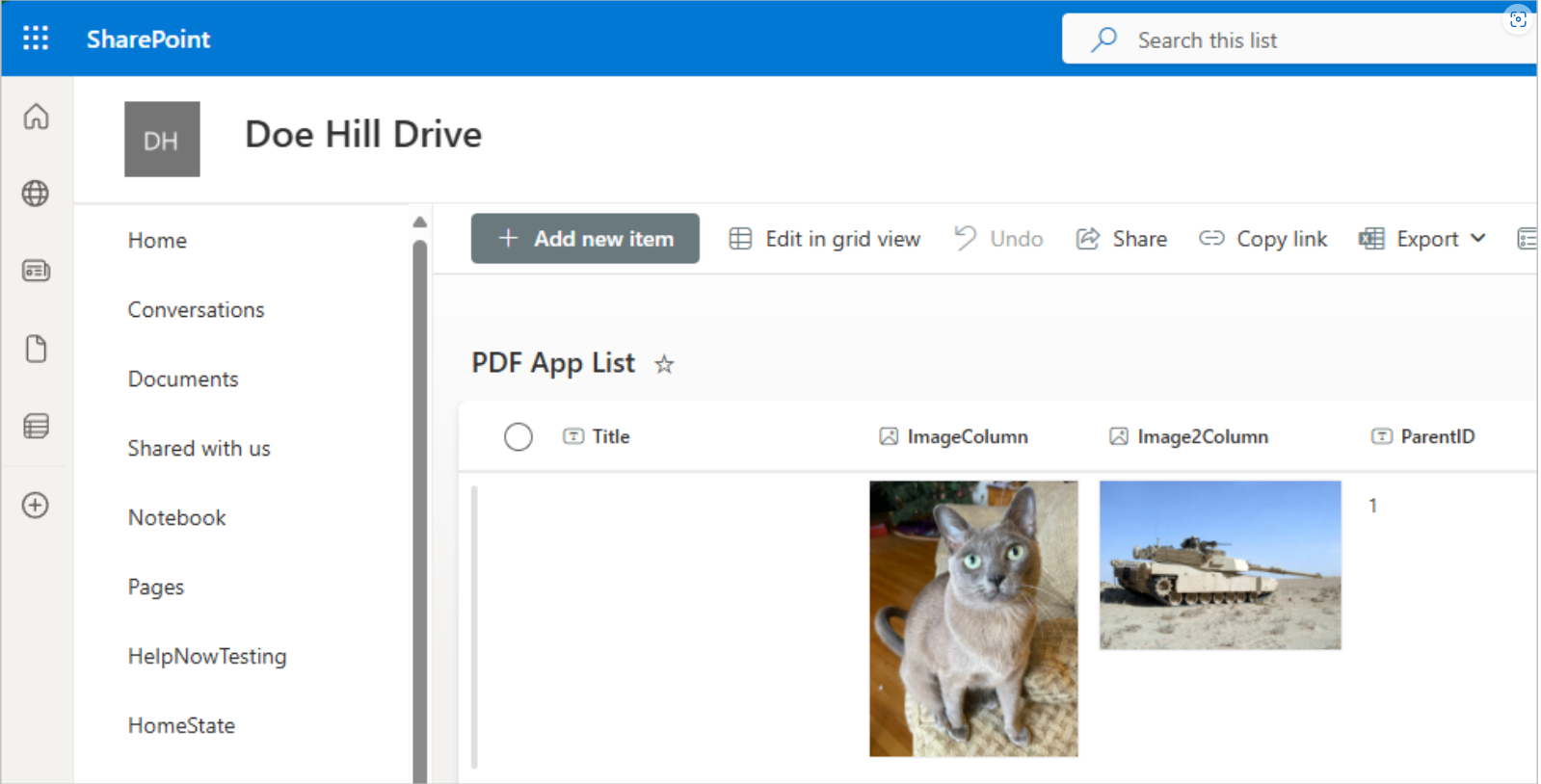
Task: Open the ImageColumn header menu
Action: [953, 437]
